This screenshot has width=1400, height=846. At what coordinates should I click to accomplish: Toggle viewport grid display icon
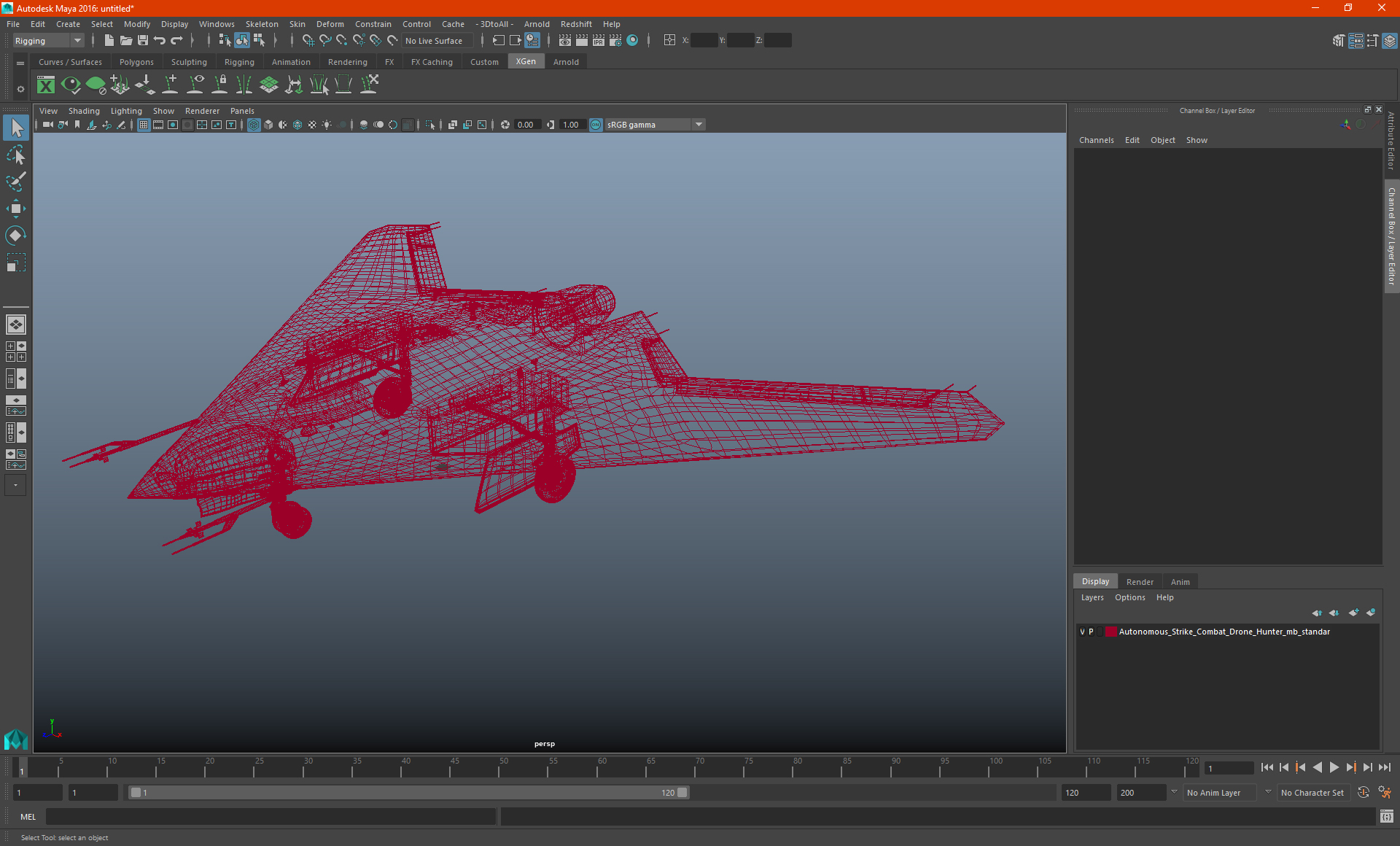[144, 125]
